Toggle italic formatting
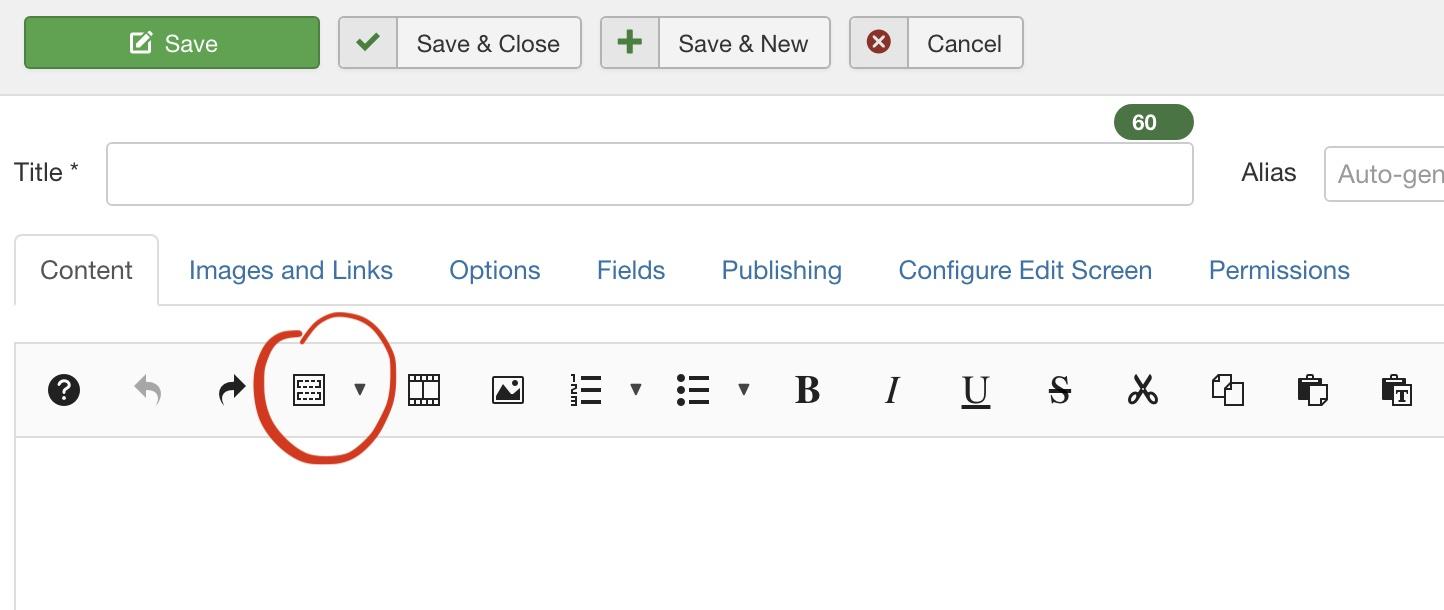 (892, 390)
